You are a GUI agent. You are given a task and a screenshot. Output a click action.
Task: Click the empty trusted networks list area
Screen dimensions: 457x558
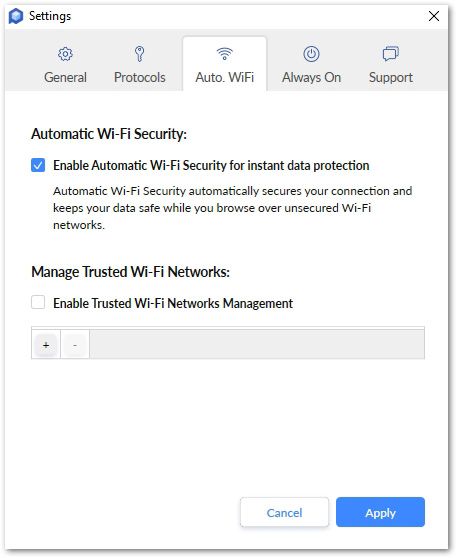[x=257, y=344]
